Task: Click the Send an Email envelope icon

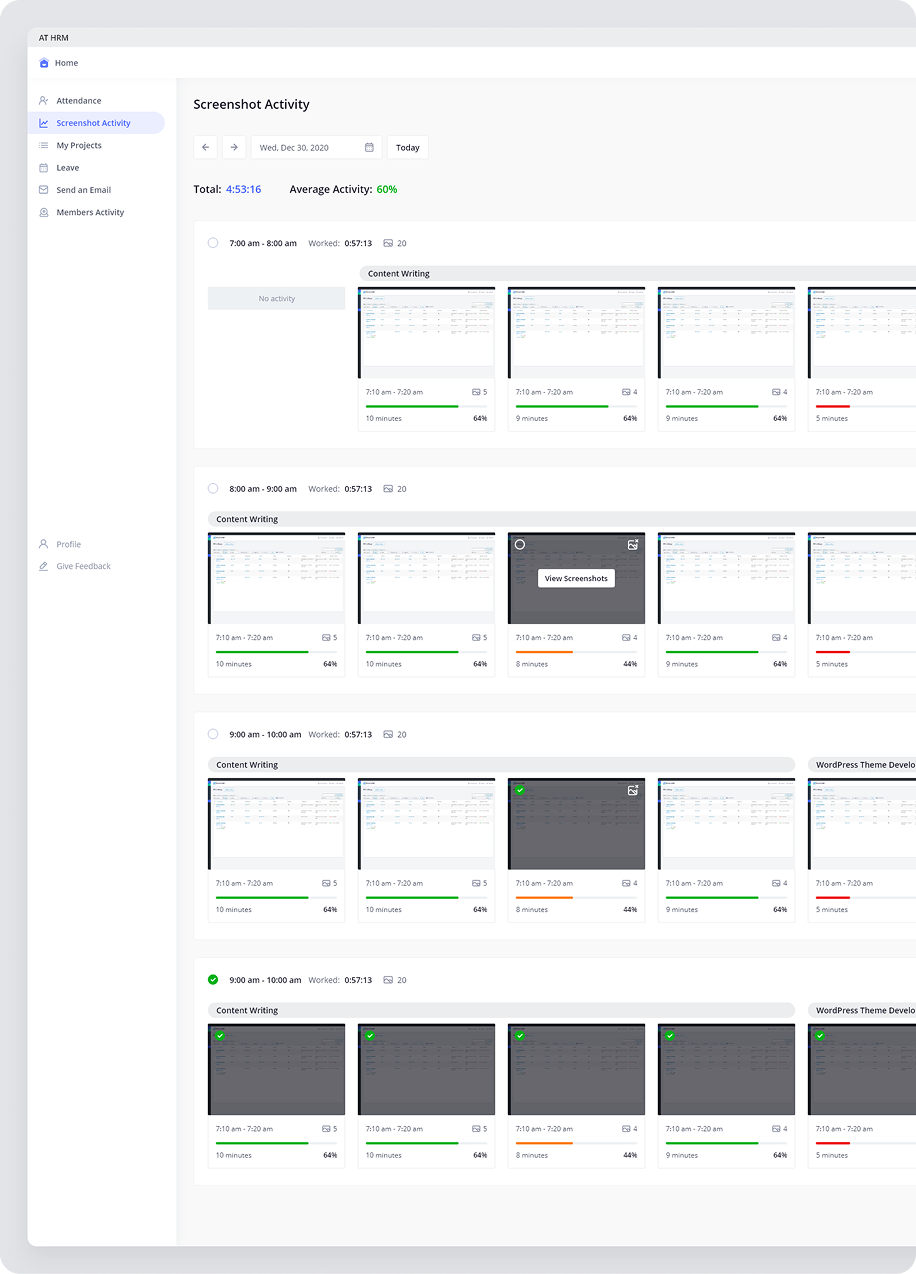Action: 44,190
